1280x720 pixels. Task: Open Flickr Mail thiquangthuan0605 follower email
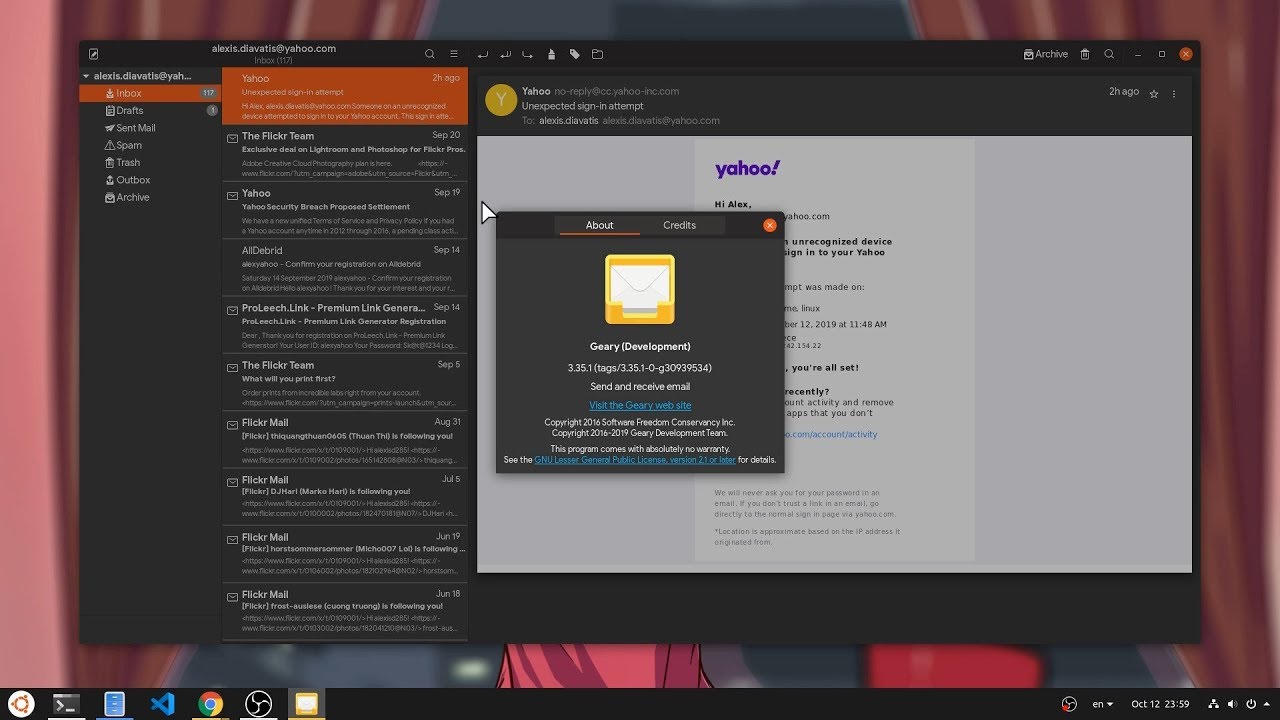point(344,440)
